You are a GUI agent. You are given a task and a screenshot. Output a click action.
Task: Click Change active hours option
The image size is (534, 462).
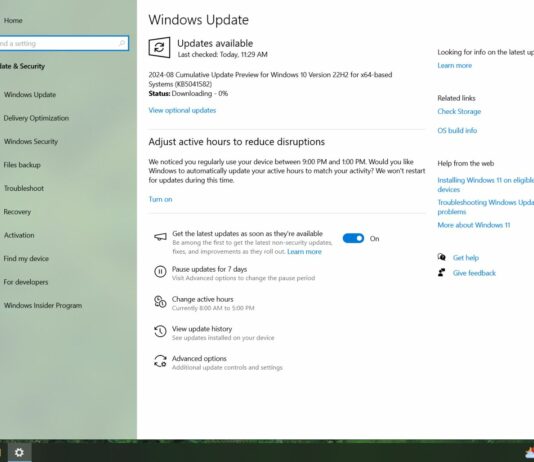point(202,299)
